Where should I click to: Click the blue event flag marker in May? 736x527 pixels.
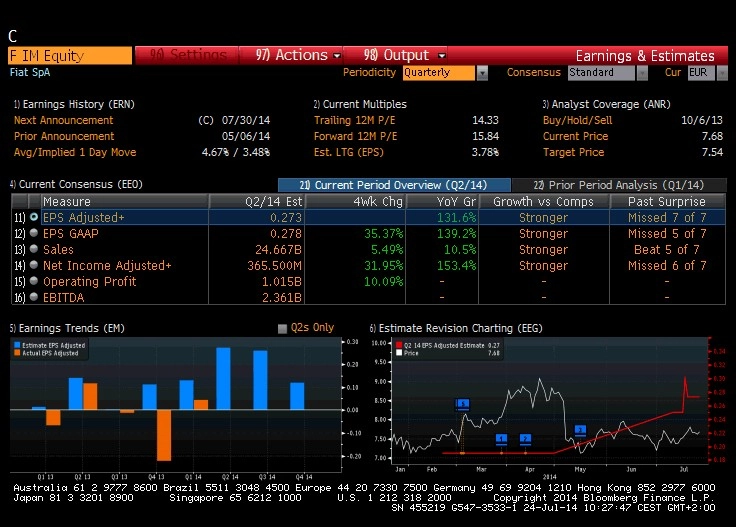581,430
